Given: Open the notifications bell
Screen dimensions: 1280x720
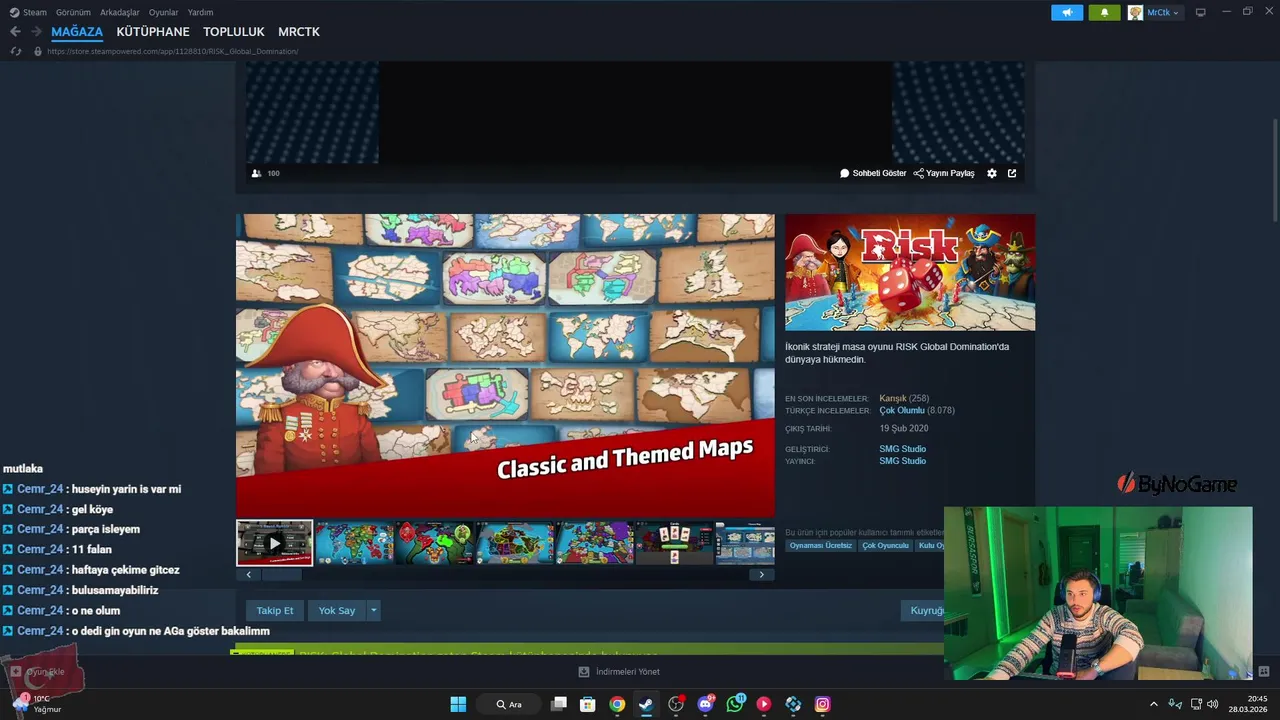Looking at the screenshot, I should [x=1104, y=12].
